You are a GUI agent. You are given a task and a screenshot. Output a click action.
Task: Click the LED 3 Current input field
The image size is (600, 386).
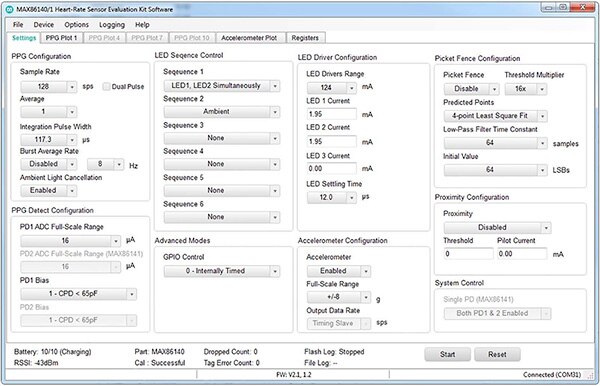[332, 169]
